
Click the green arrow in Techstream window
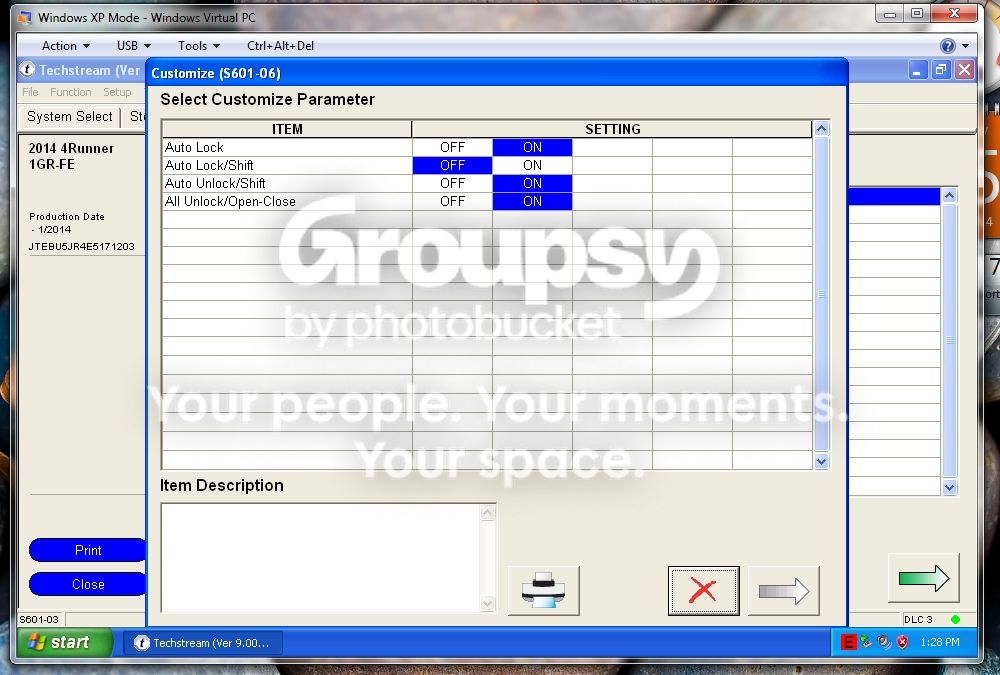[923, 578]
